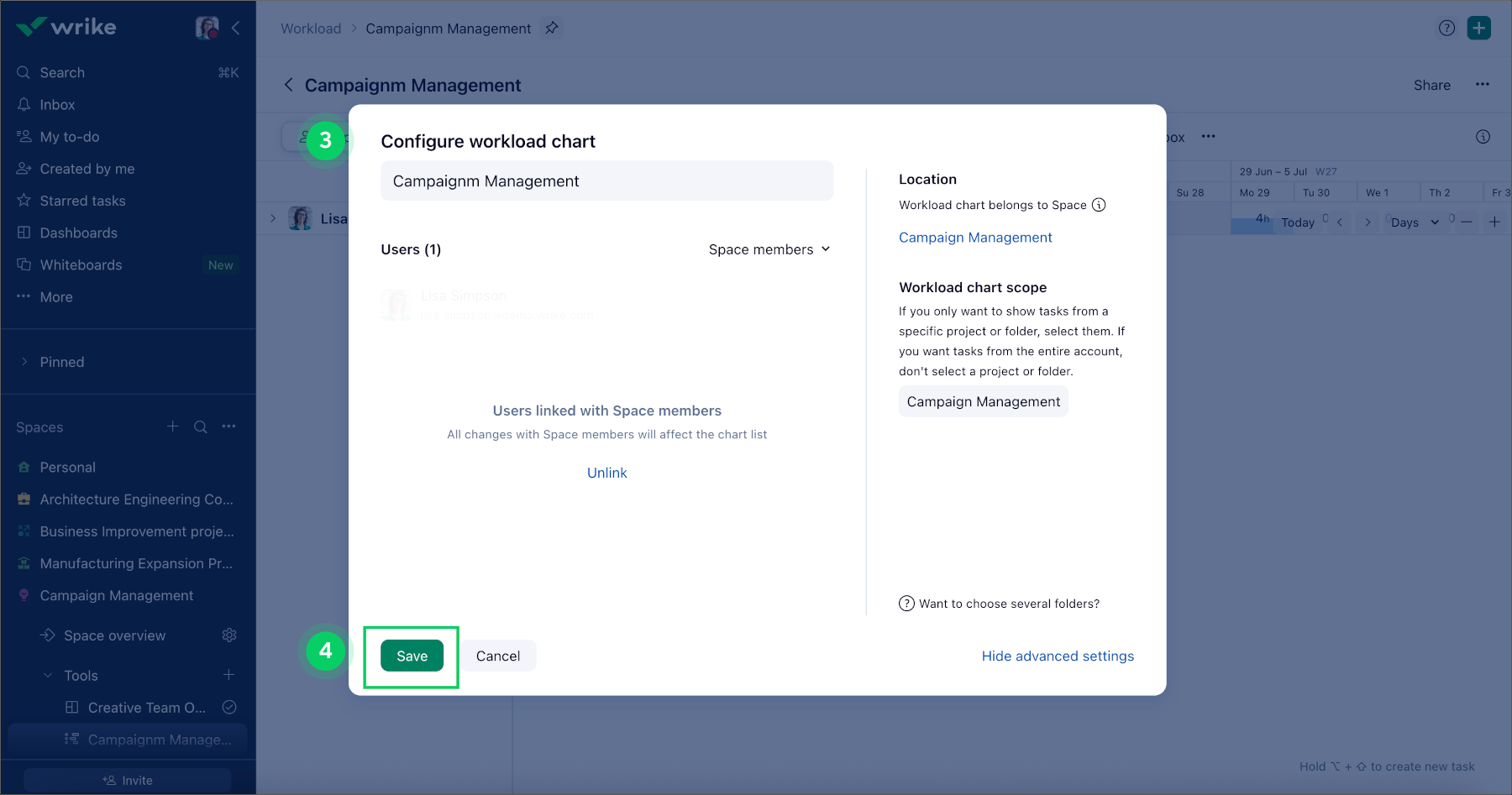Go to the previous period in the timeline
Viewport: 1512px width, 795px height.
point(1340,222)
